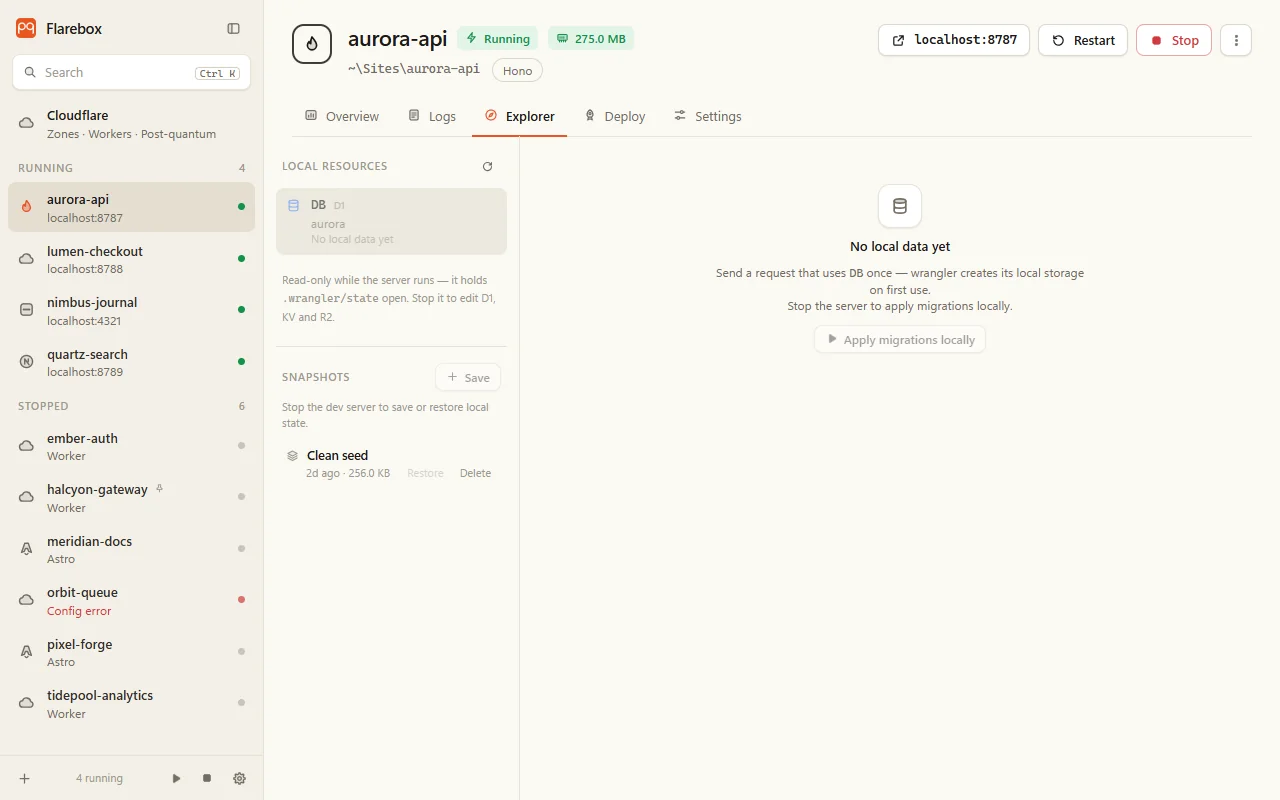Start all projects with the play icon
The height and width of the screenshot is (800, 1280).
click(x=177, y=778)
